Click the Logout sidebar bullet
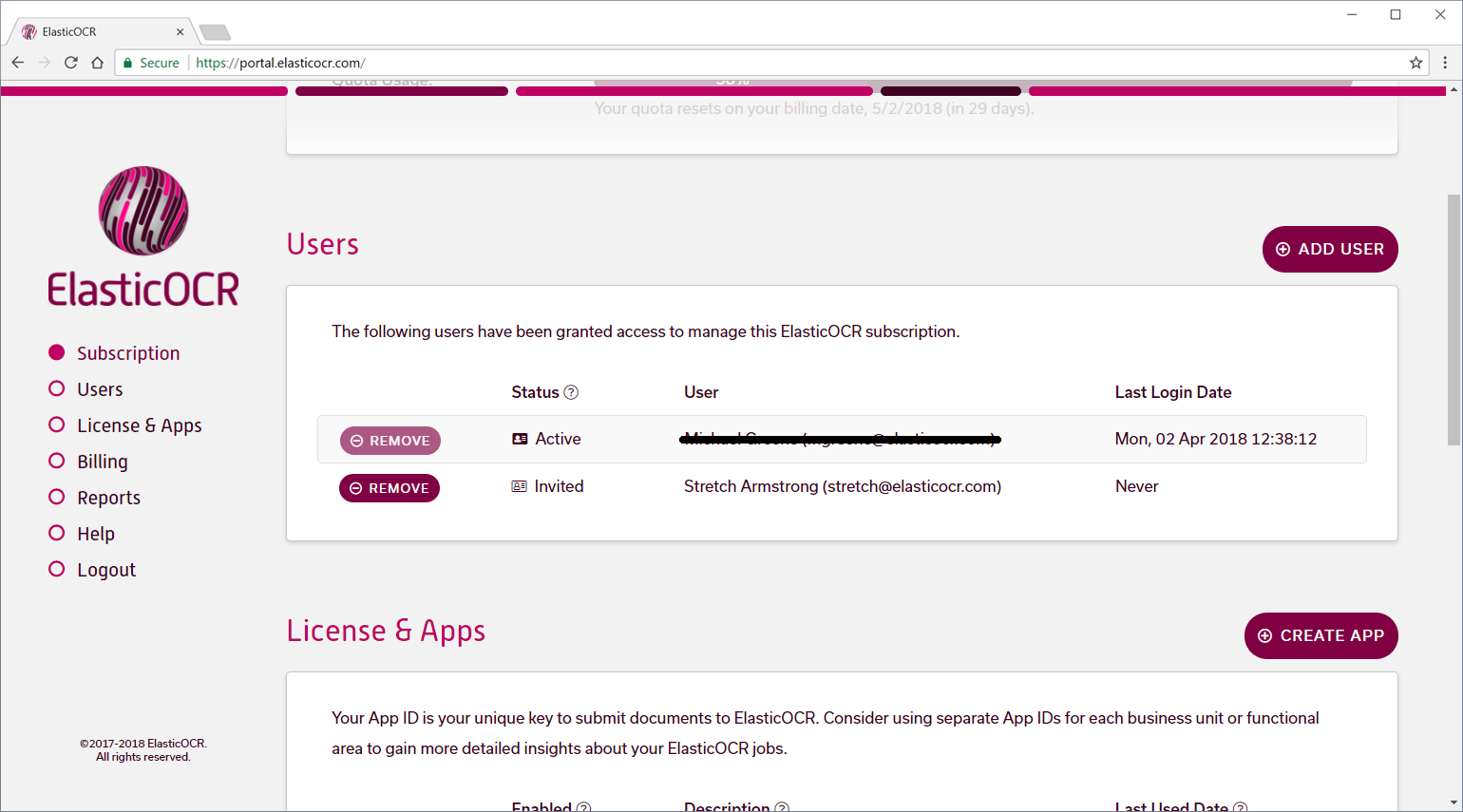The width and height of the screenshot is (1463, 812). [57, 569]
